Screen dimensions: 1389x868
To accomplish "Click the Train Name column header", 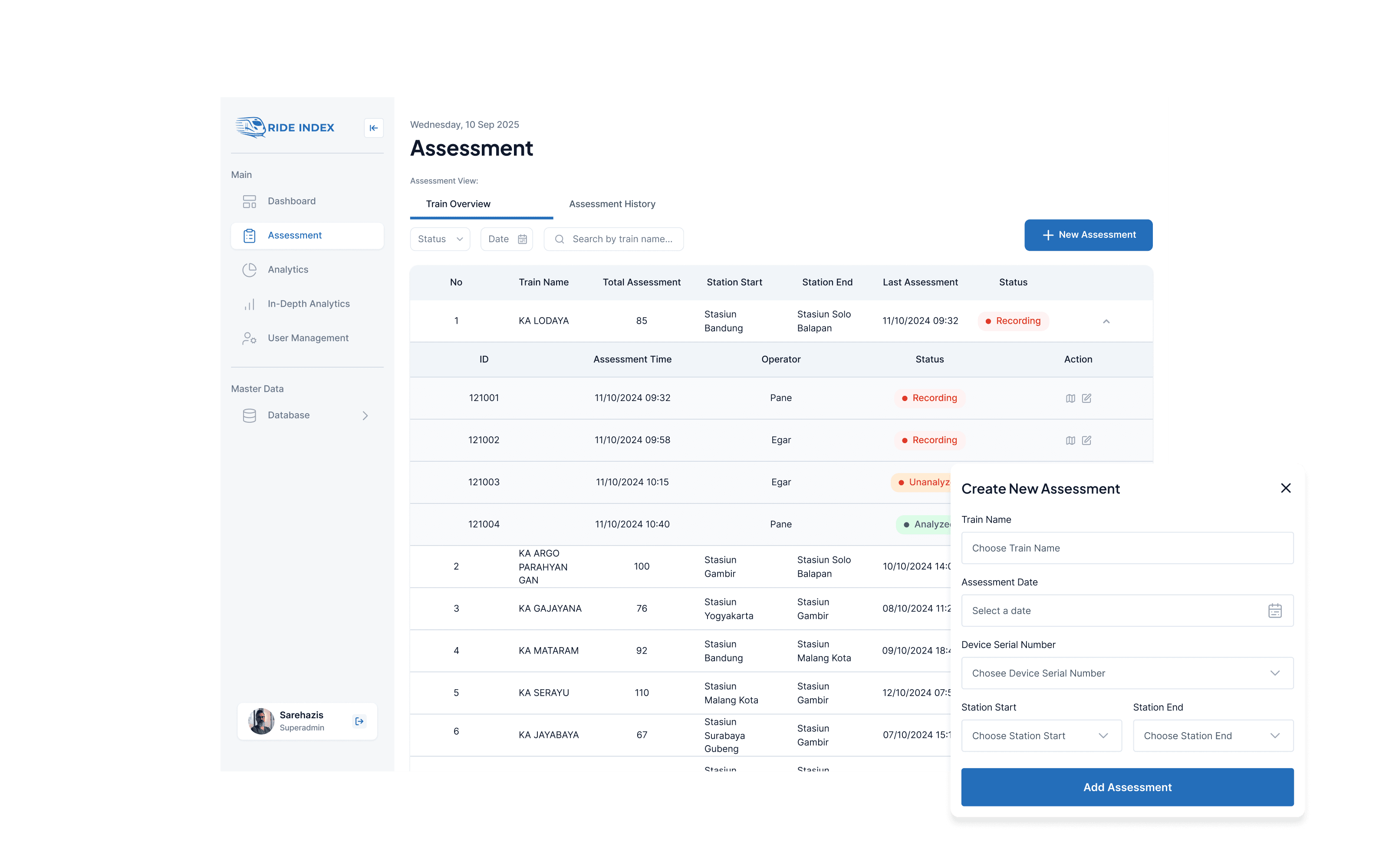I will click(543, 283).
